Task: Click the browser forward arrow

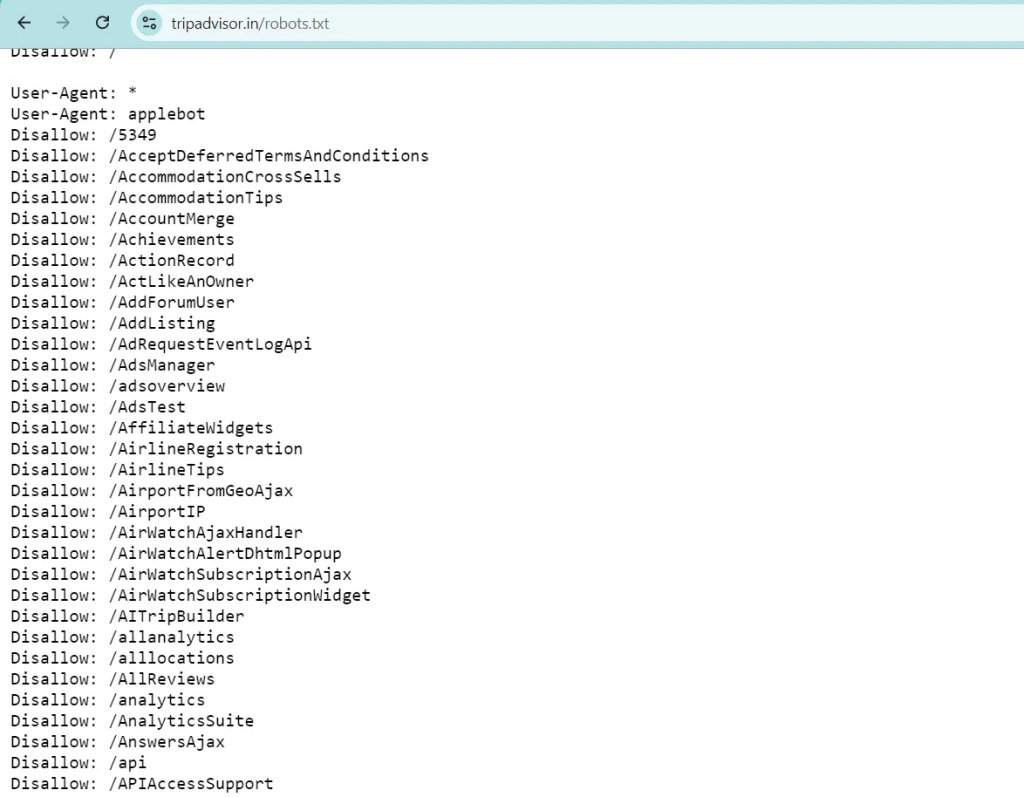Action: click(63, 23)
